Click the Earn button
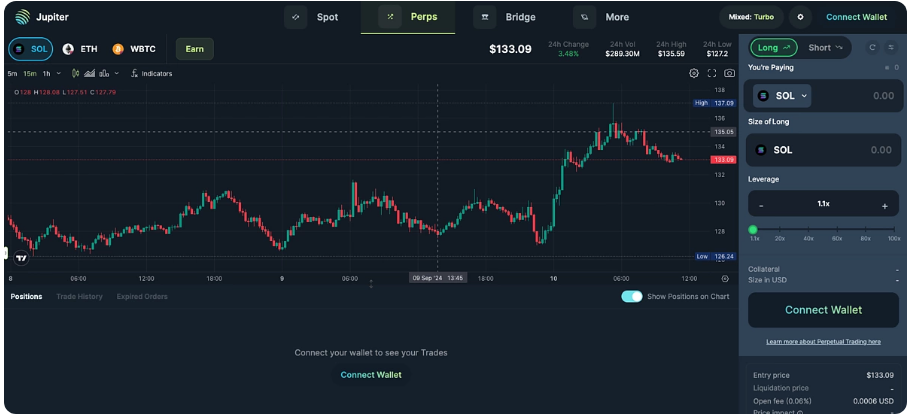Image resolution: width=909 pixels, height=418 pixels. 195,49
